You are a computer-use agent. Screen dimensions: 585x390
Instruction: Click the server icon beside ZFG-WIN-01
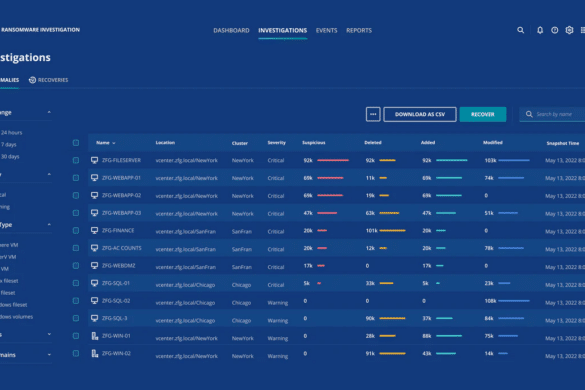(95, 336)
